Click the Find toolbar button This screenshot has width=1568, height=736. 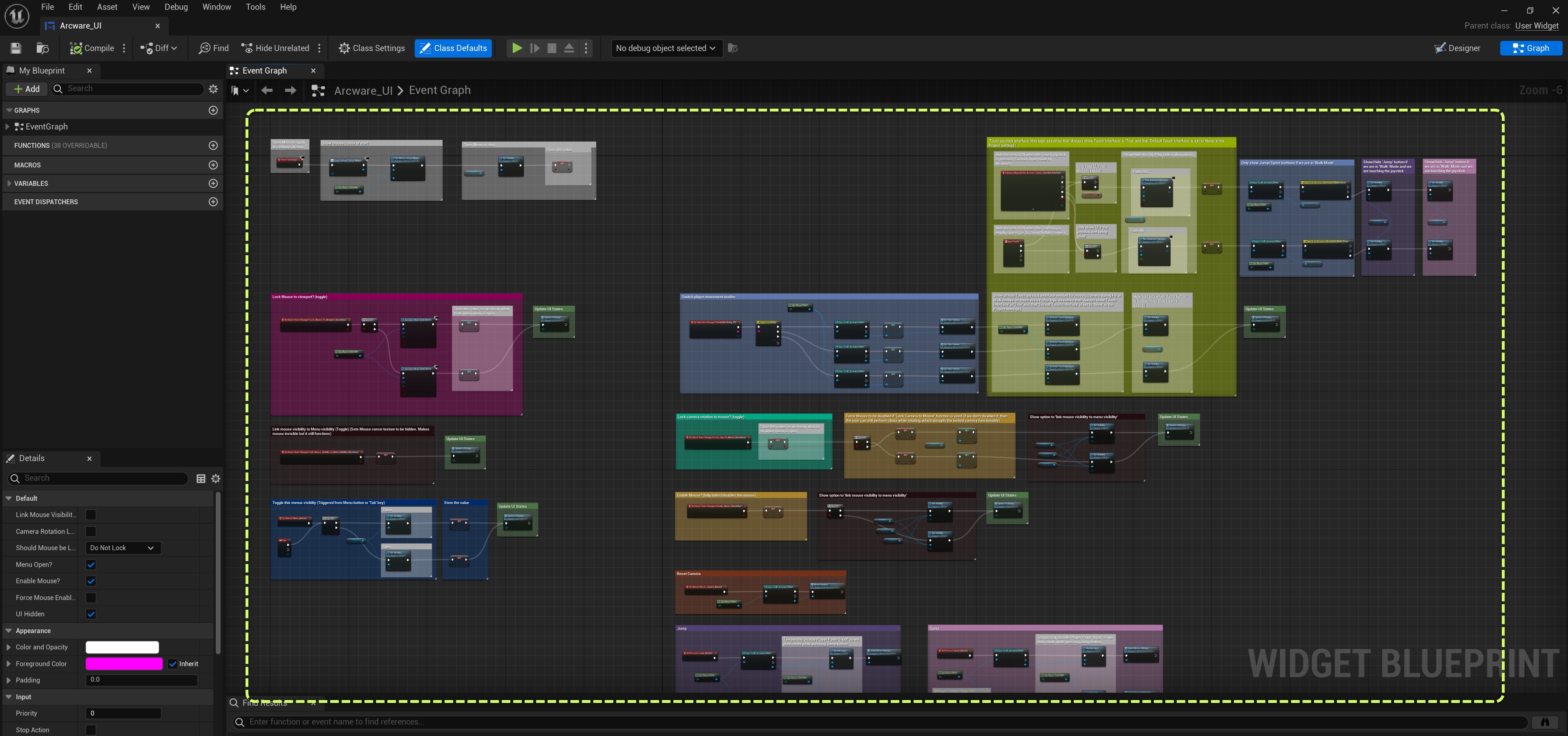coord(214,48)
